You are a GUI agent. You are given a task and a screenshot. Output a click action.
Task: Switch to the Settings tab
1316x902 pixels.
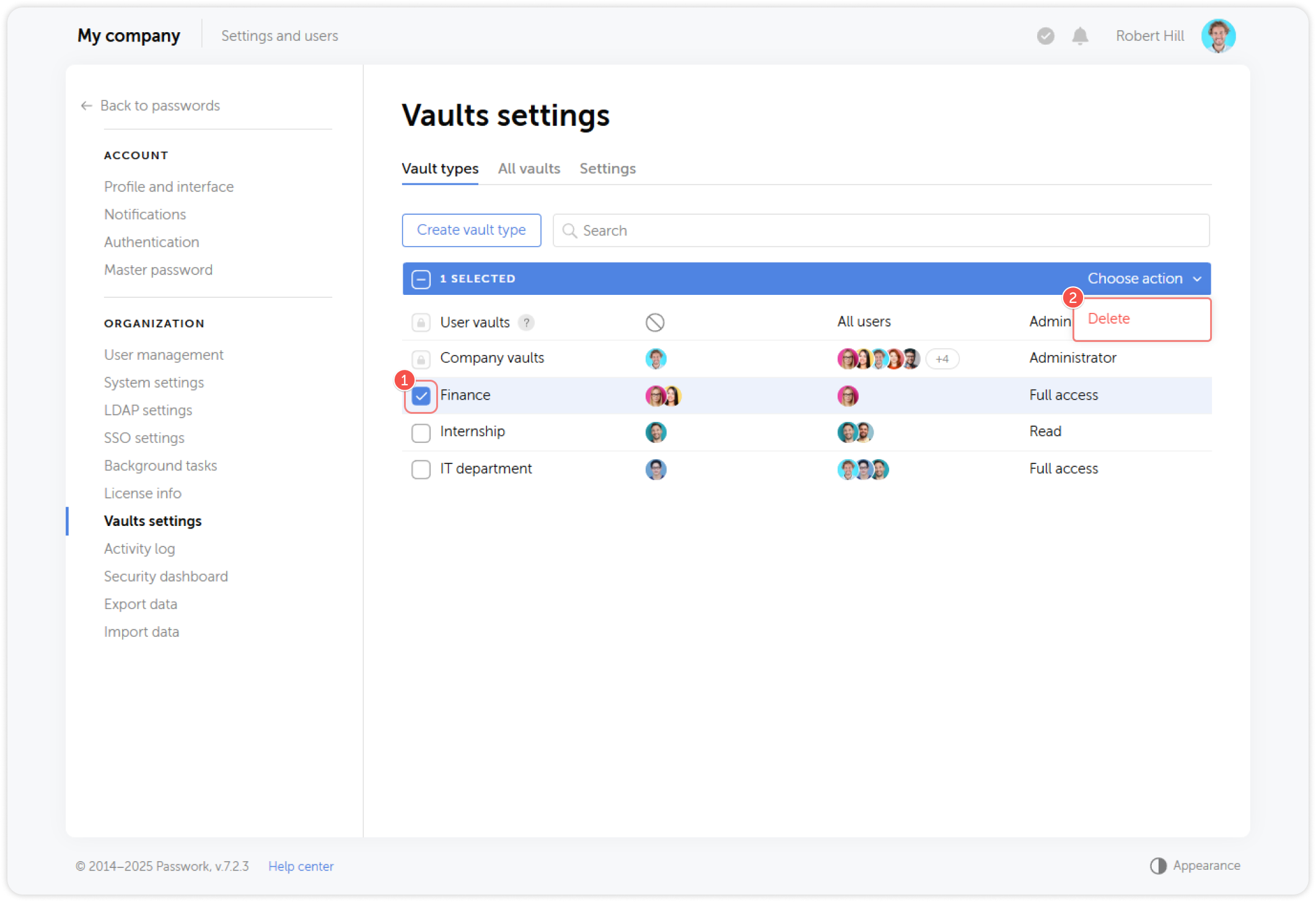pos(607,169)
